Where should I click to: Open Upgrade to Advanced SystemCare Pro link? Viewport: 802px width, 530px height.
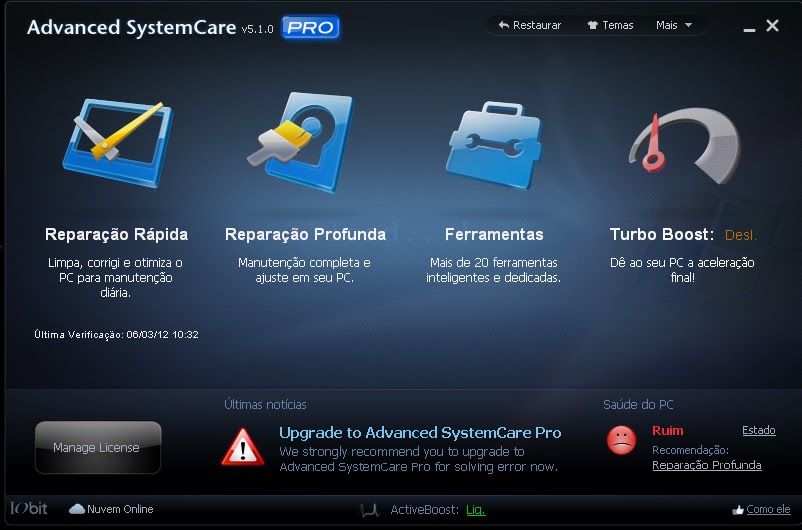[420, 433]
